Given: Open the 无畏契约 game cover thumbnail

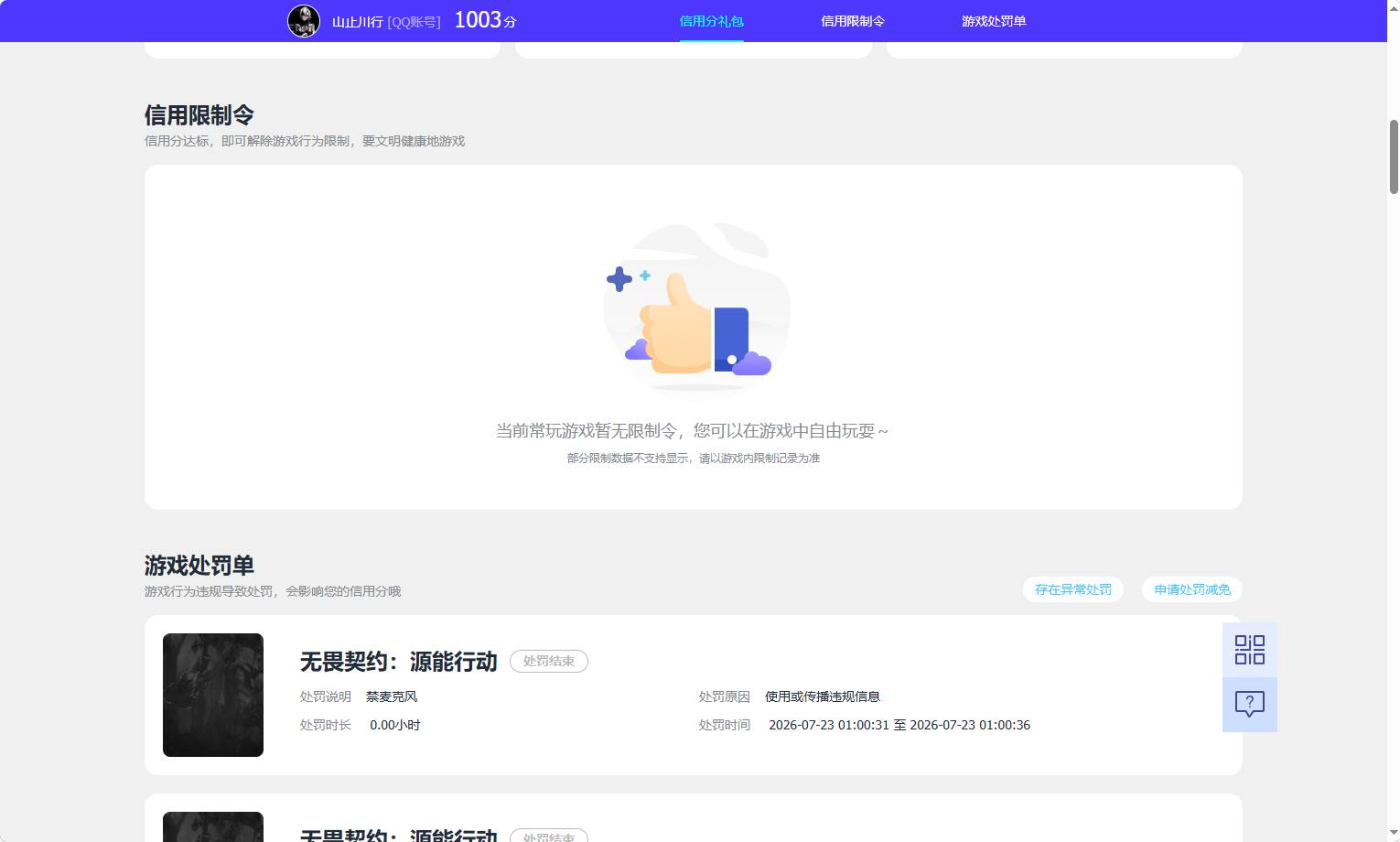Looking at the screenshot, I should (213, 695).
